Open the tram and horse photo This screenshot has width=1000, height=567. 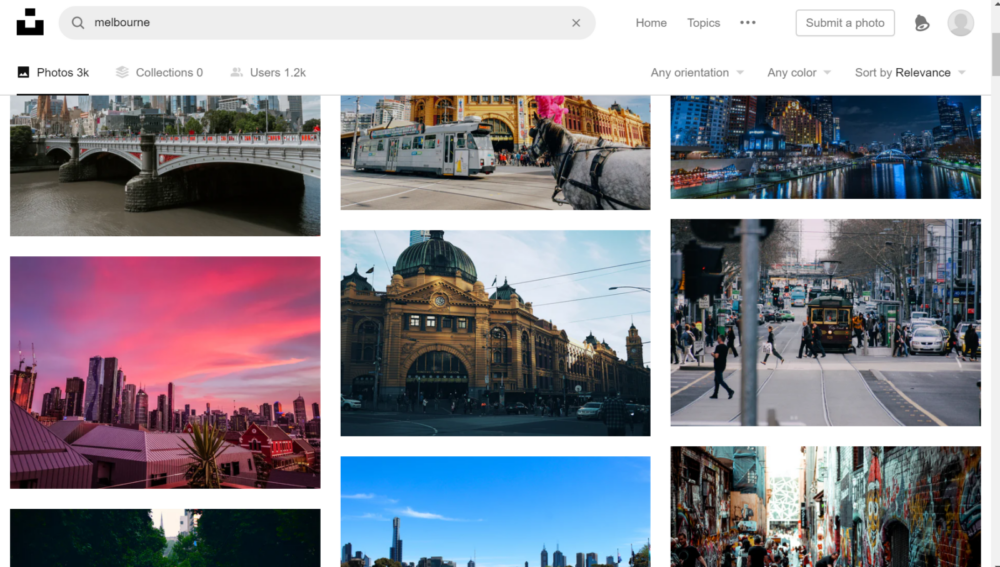coord(496,152)
